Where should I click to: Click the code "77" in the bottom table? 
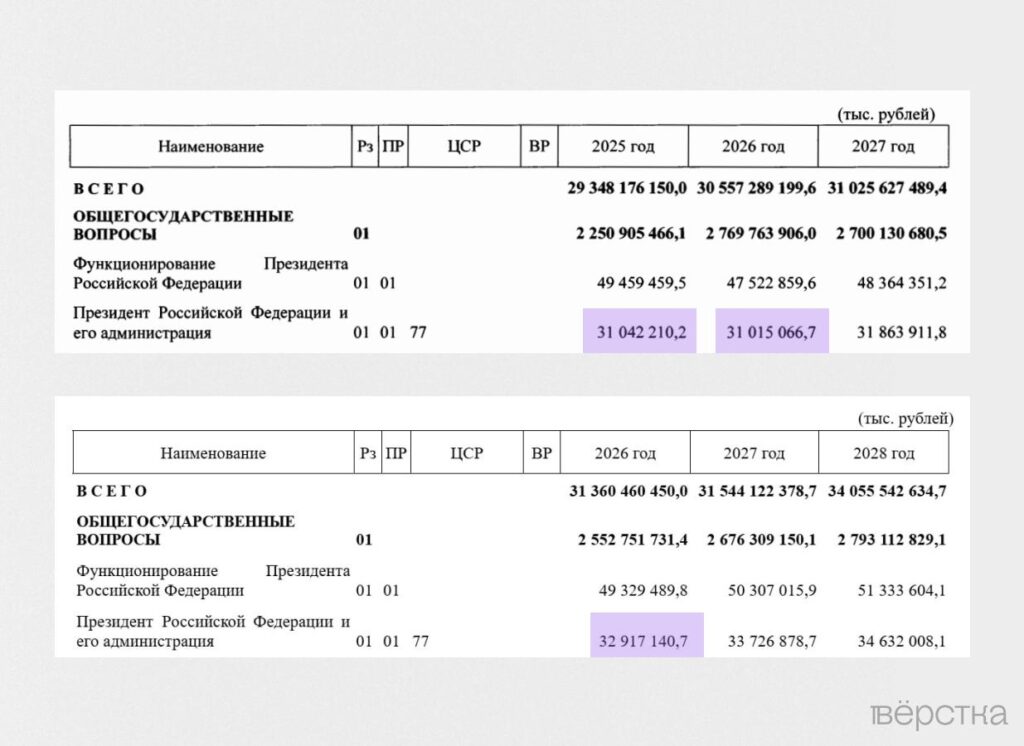[x=422, y=641]
